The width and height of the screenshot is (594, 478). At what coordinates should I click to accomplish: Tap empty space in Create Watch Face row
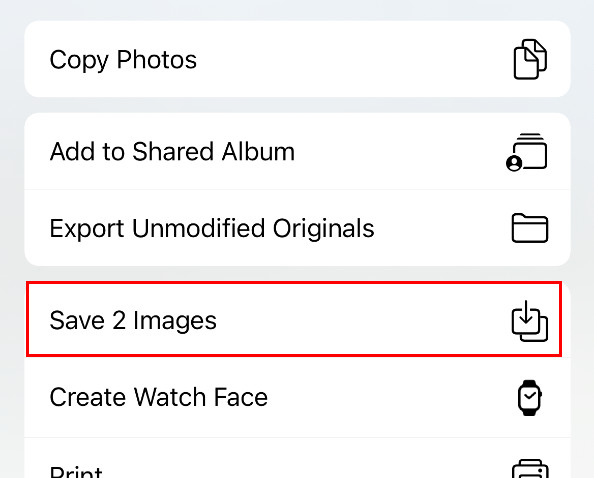[x=390, y=397]
